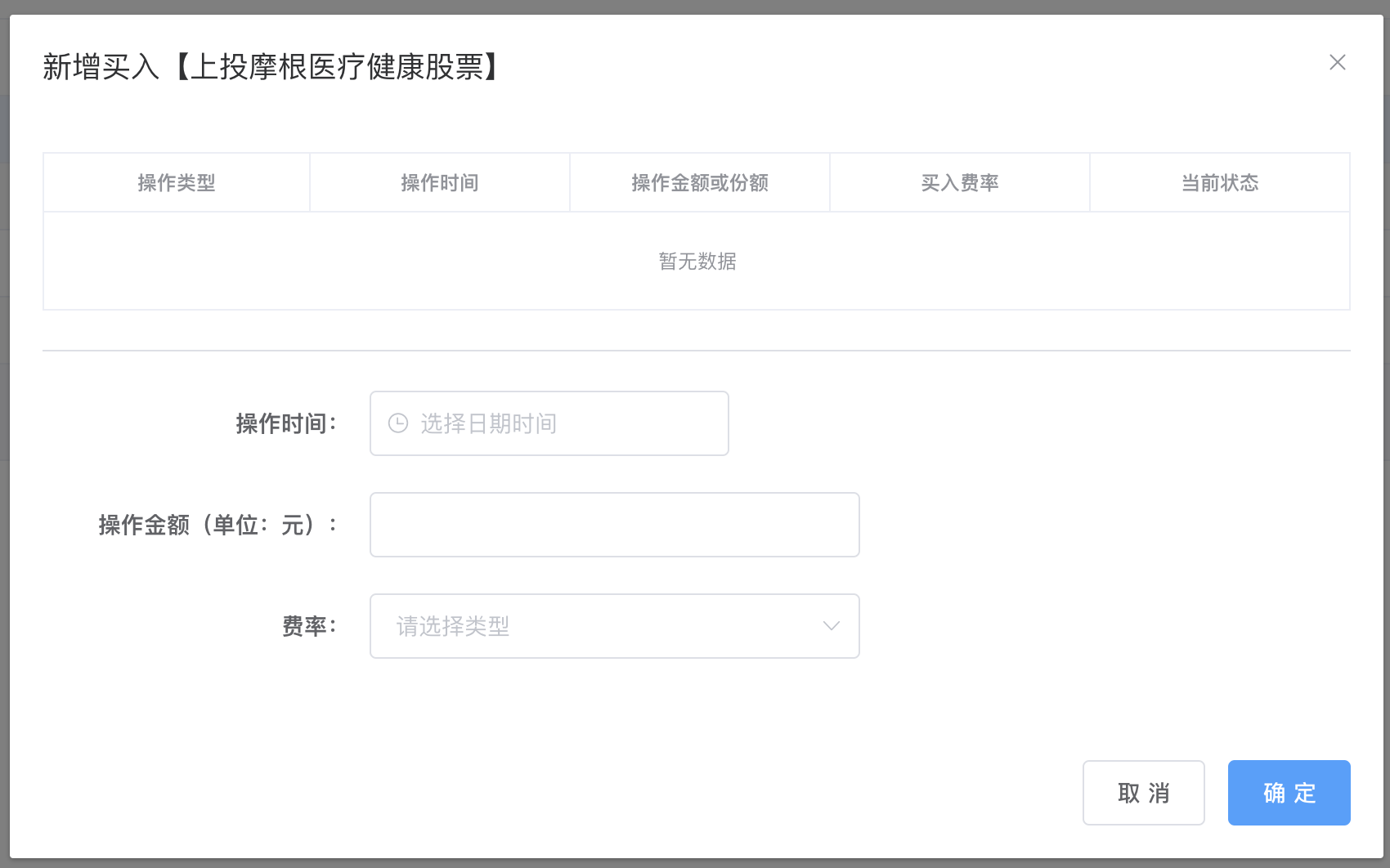Click the 暂无数据 empty table message
This screenshot has width=1390, height=868.
pyautogui.click(x=697, y=262)
